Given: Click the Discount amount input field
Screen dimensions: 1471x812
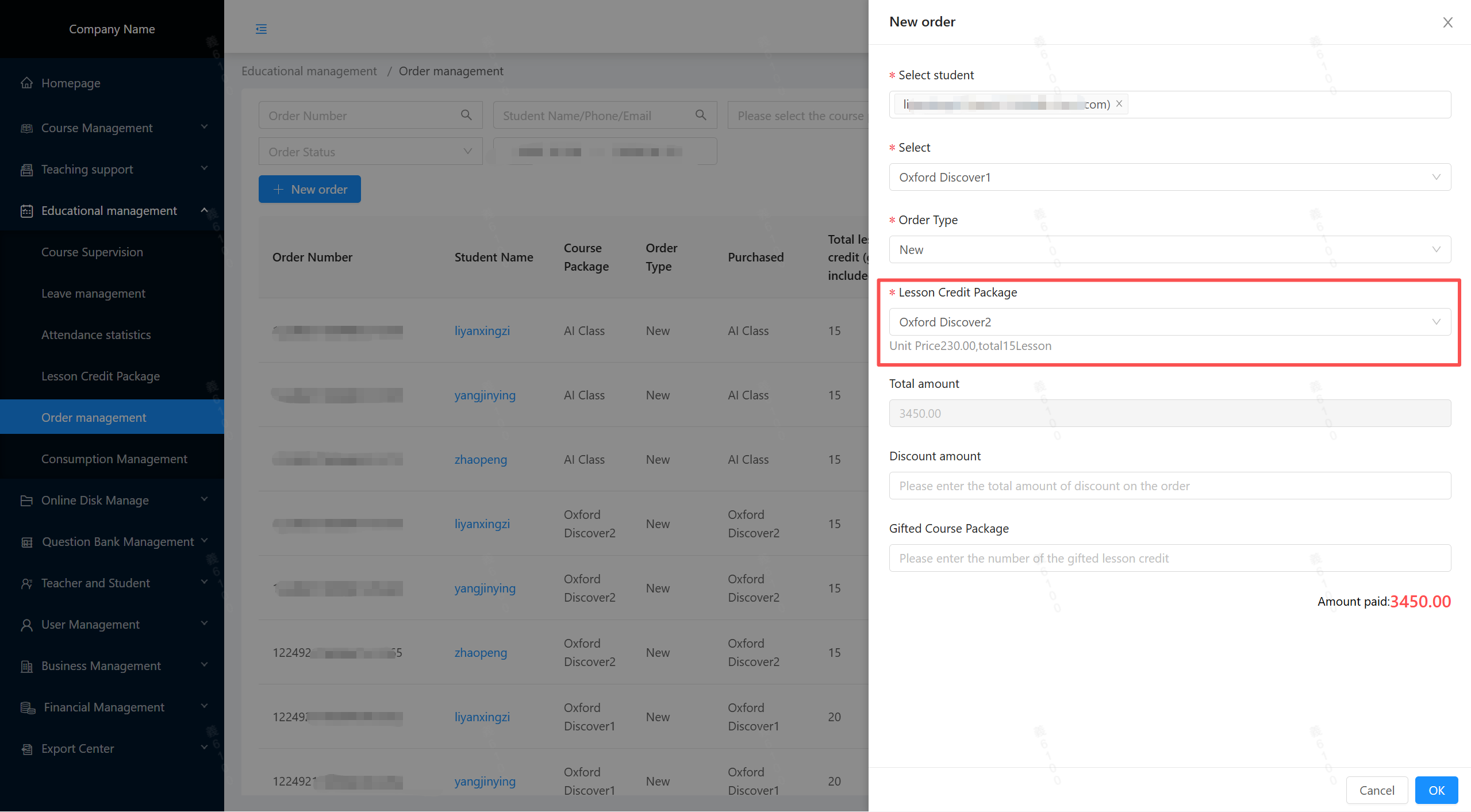Looking at the screenshot, I should click(x=1169, y=486).
